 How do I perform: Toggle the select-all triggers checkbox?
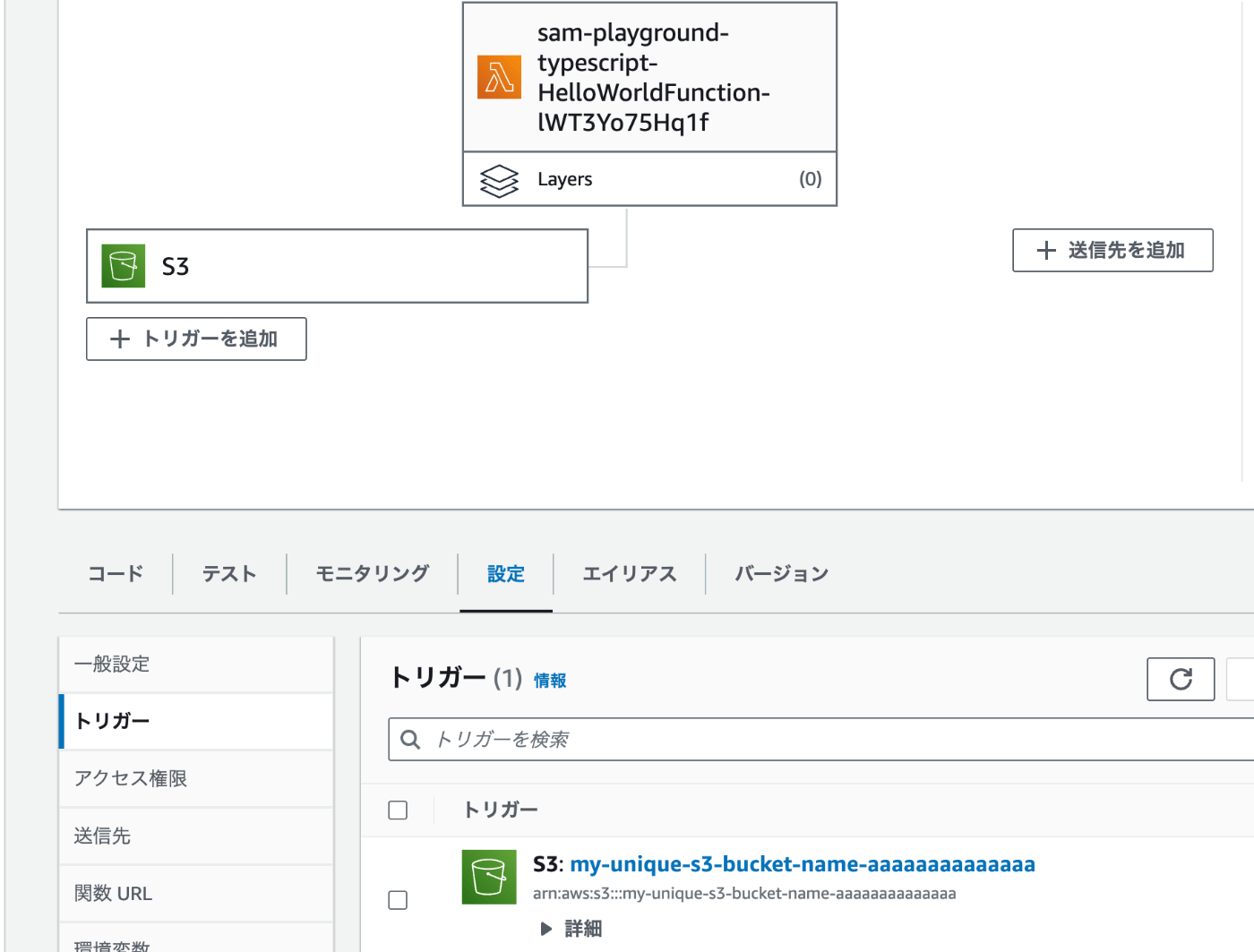[398, 810]
